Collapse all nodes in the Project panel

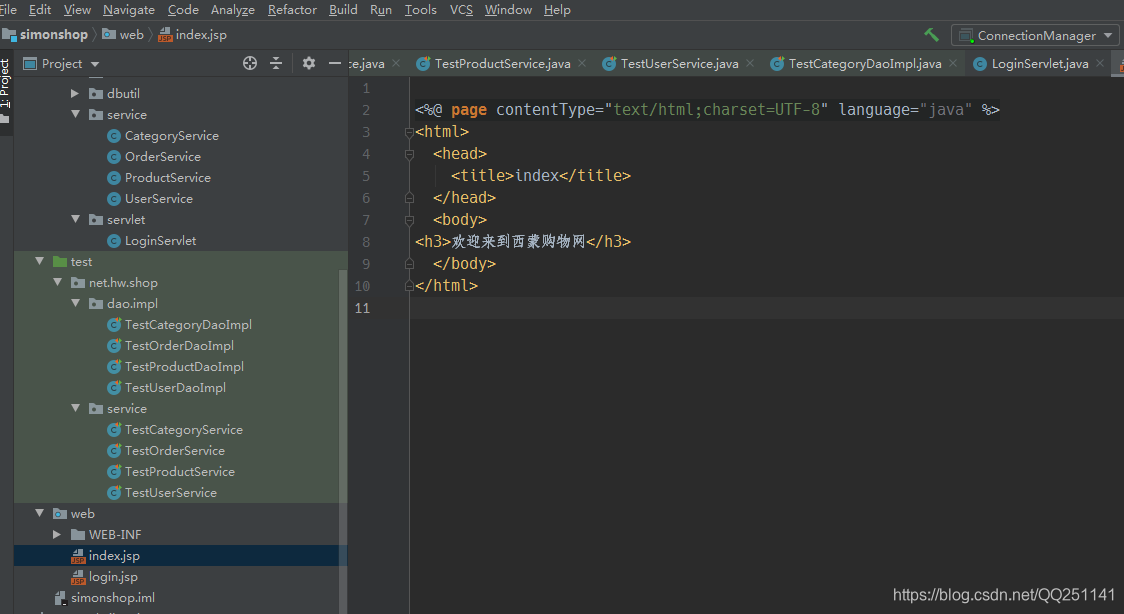point(276,64)
